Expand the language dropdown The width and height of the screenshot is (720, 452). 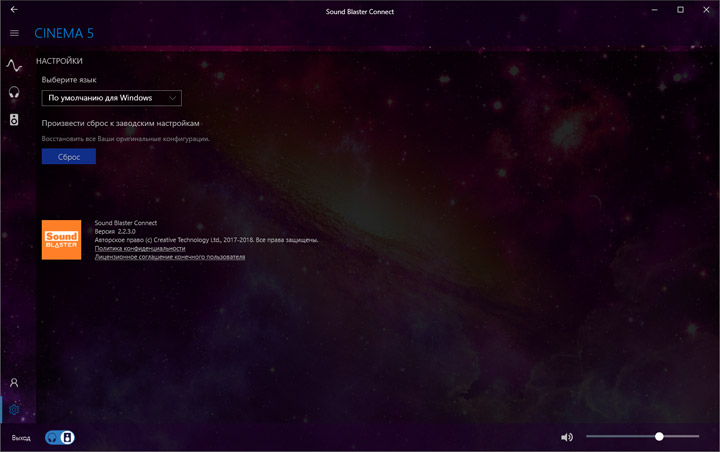(112, 98)
